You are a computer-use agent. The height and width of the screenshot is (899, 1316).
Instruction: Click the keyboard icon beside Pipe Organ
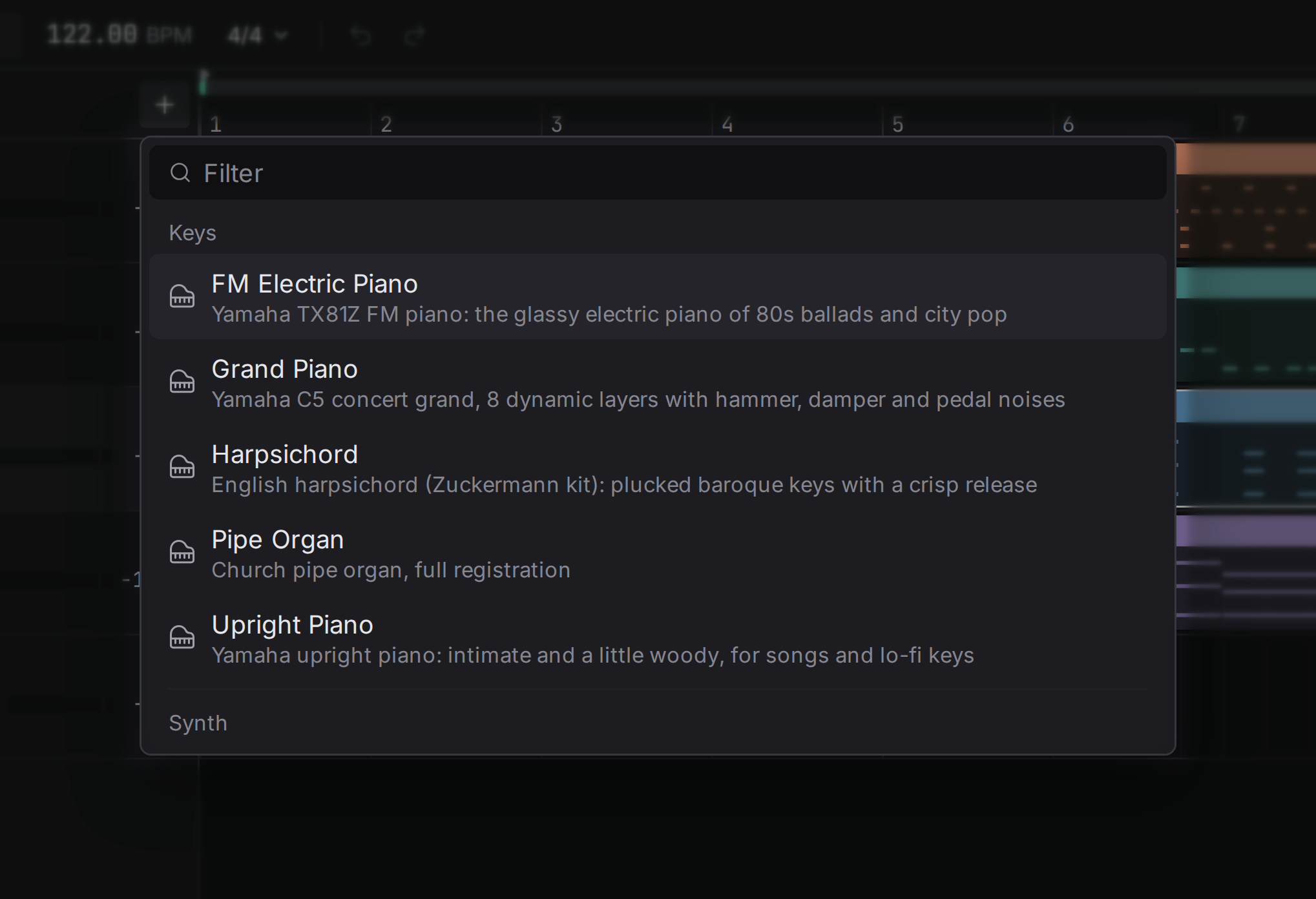182,552
